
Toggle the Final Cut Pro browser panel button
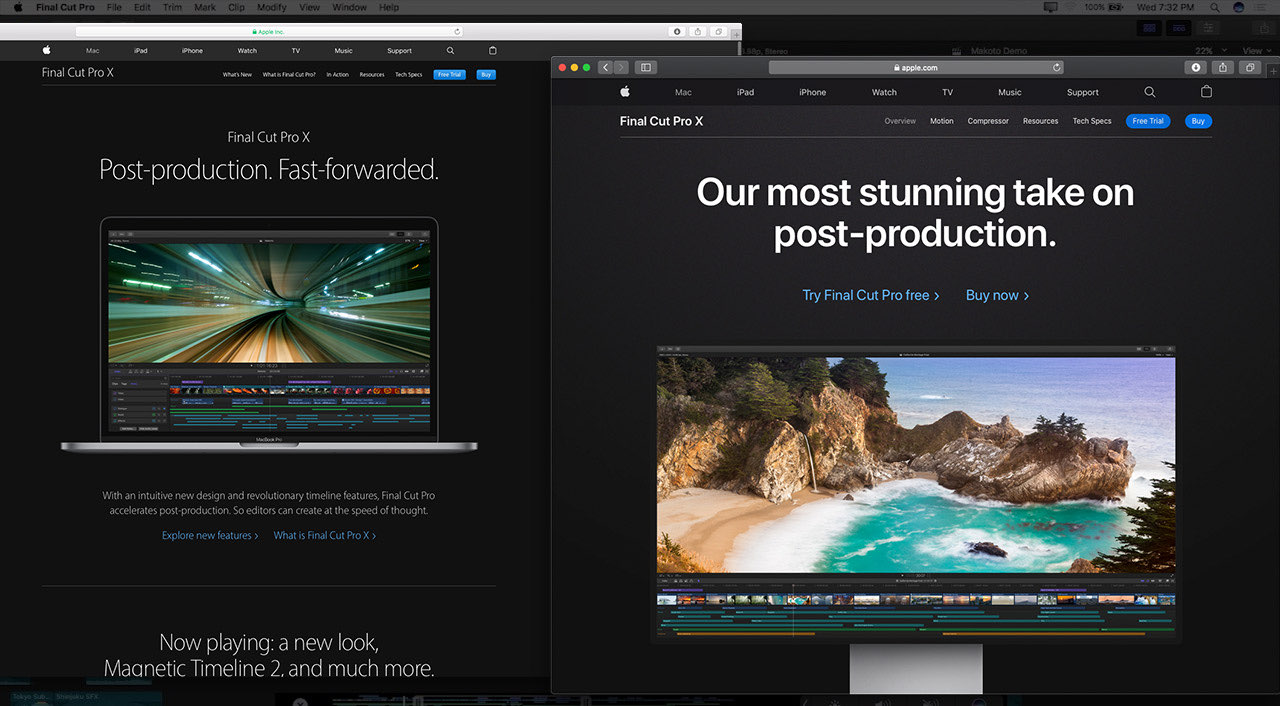[x=1150, y=28]
